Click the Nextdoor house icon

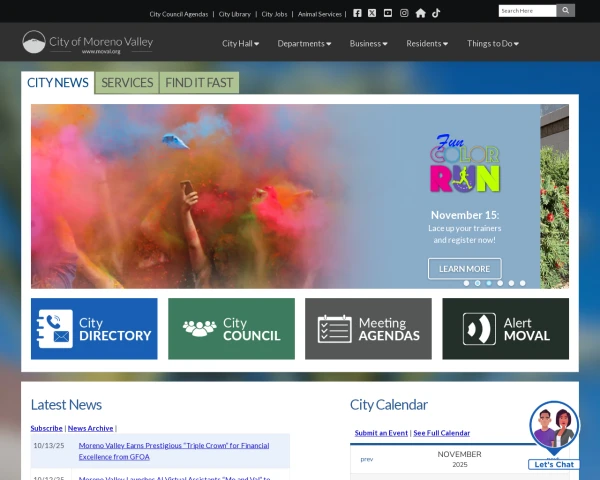421,13
